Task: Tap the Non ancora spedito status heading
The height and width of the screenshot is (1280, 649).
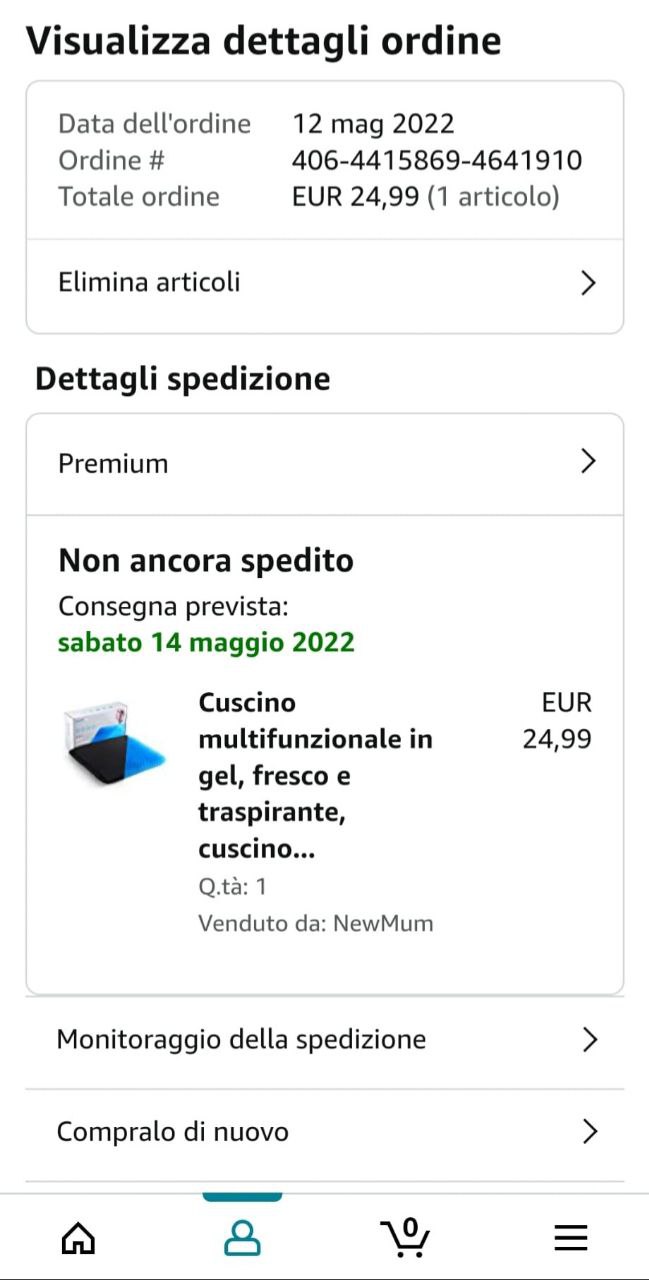Action: click(x=206, y=561)
